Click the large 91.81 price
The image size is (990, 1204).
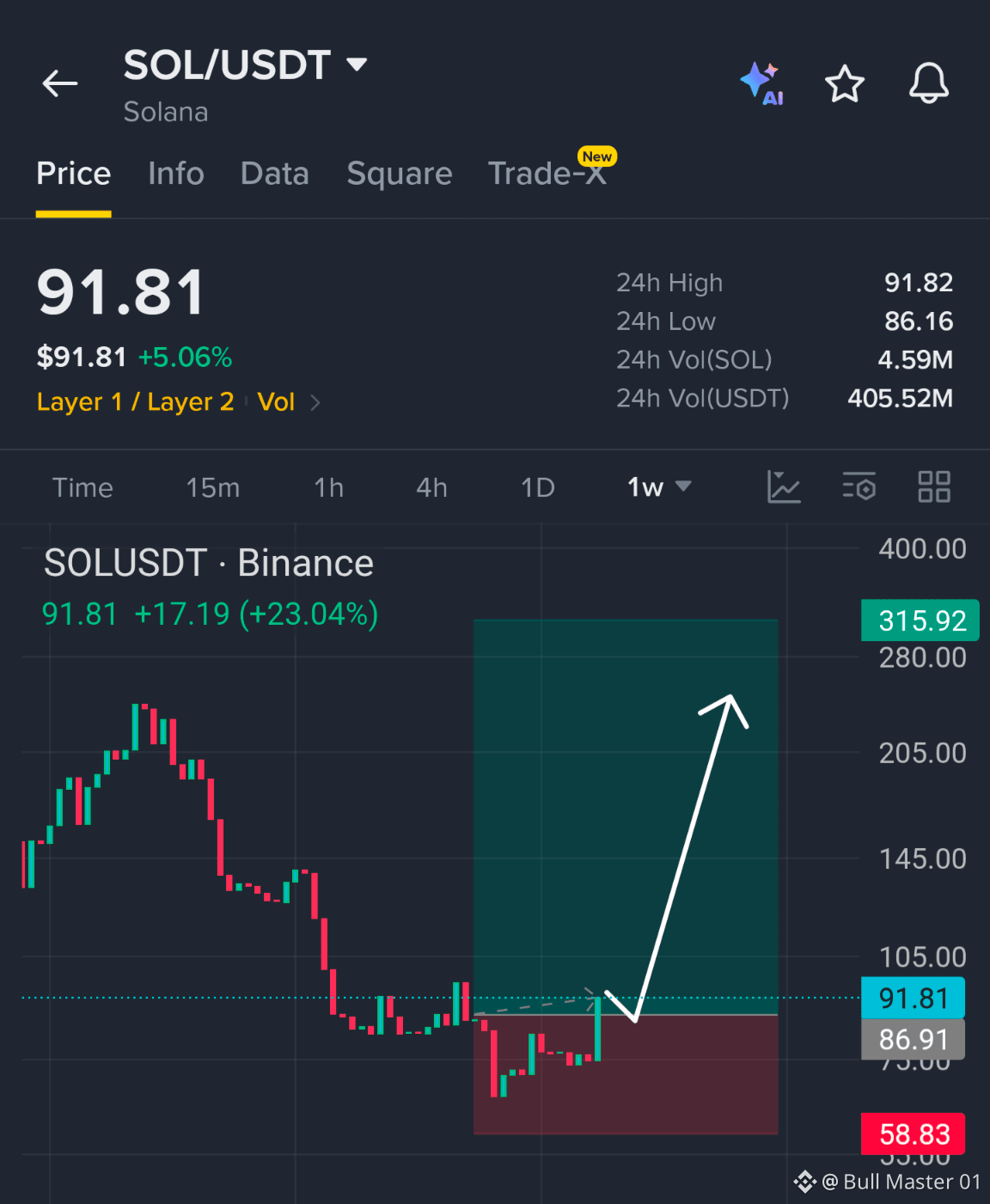click(121, 292)
